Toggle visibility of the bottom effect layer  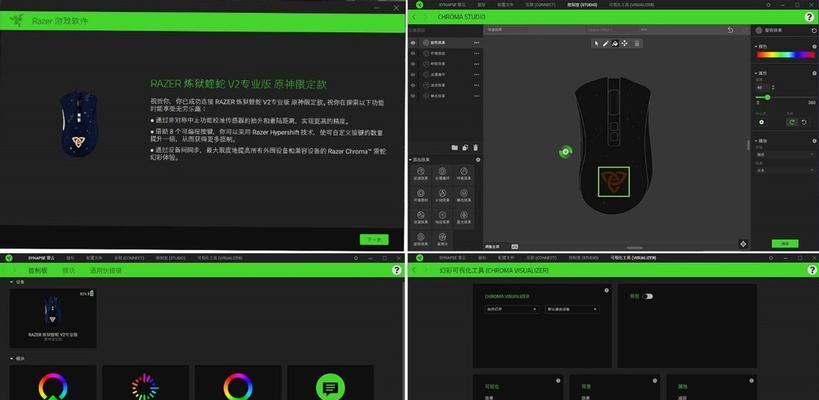[x=413, y=96]
